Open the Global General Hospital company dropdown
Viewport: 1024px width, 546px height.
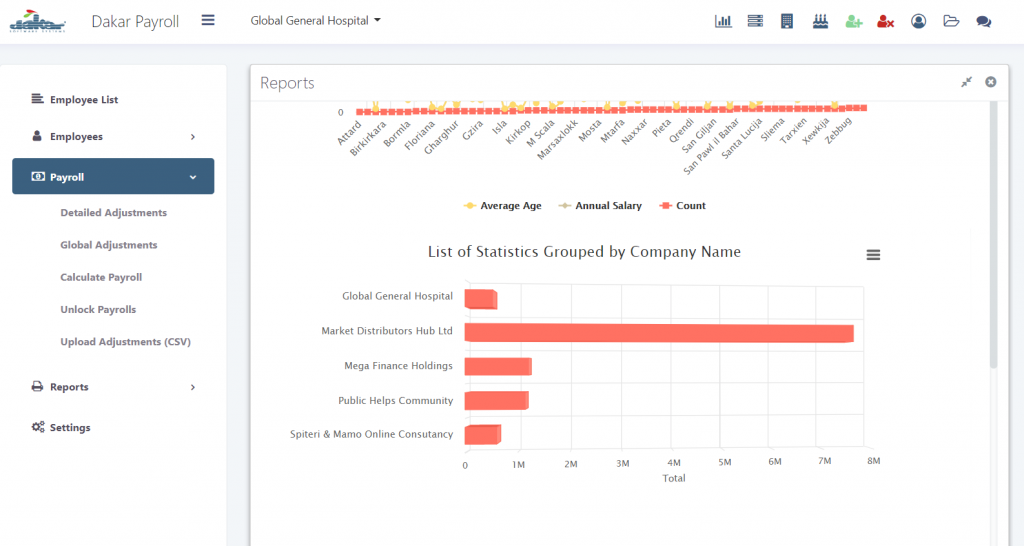coord(315,20)
